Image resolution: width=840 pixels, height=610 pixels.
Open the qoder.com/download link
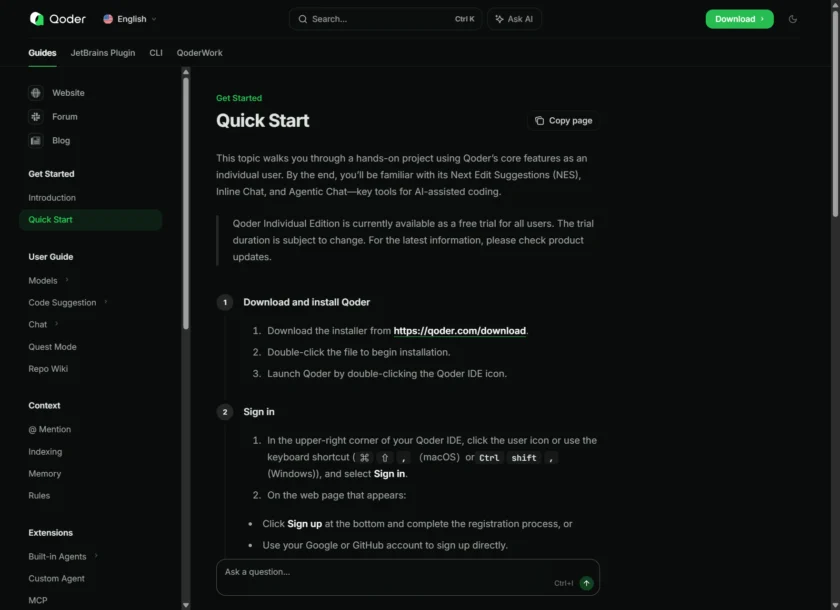[459, 331]
